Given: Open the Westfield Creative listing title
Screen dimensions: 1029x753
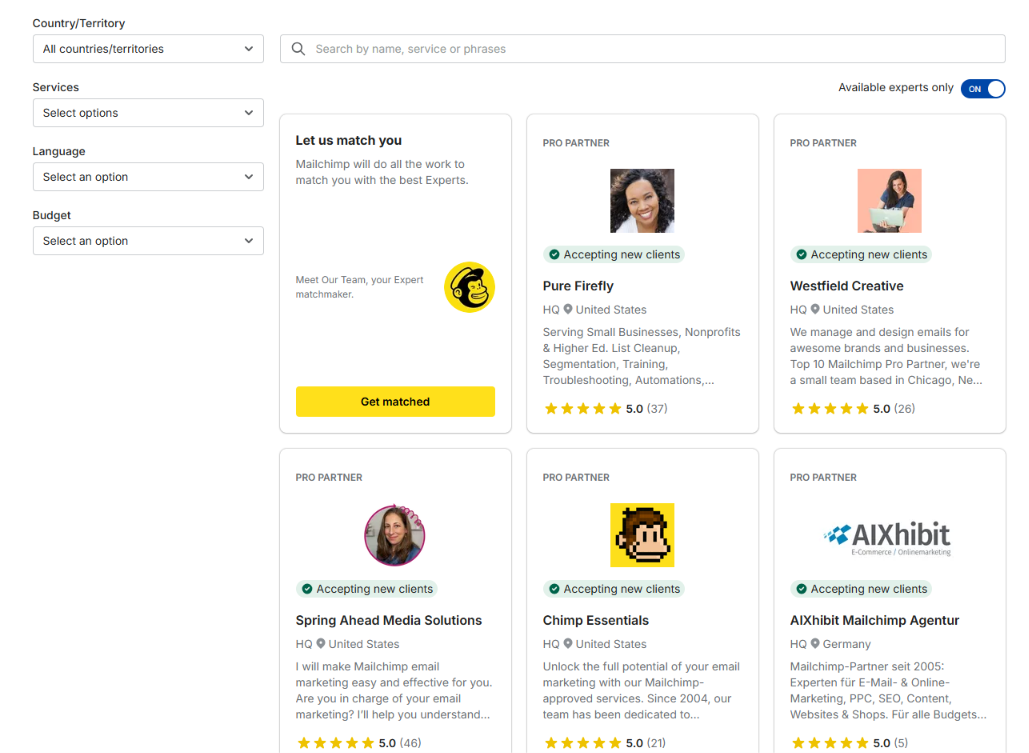Looking at the screenshot, I should 847,286.
